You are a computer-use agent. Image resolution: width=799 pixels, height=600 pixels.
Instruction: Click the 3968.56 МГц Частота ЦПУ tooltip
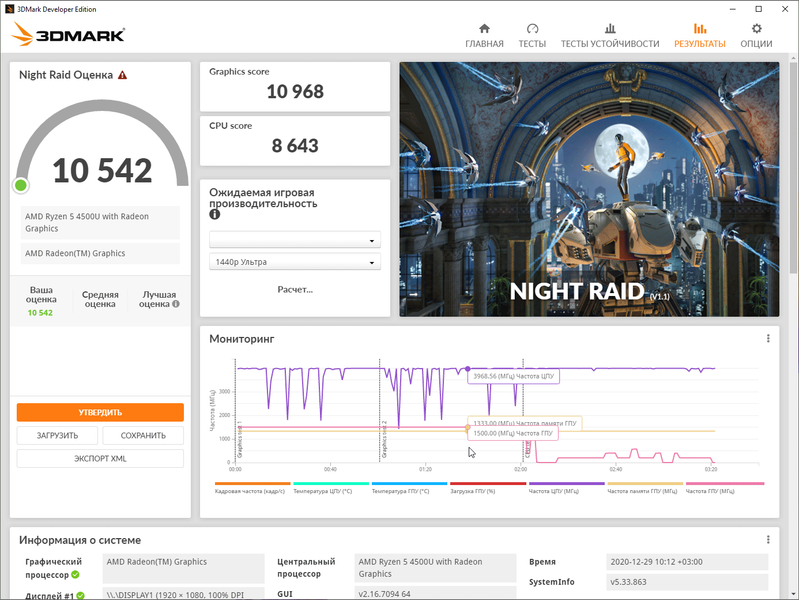(x=514, y=376)
